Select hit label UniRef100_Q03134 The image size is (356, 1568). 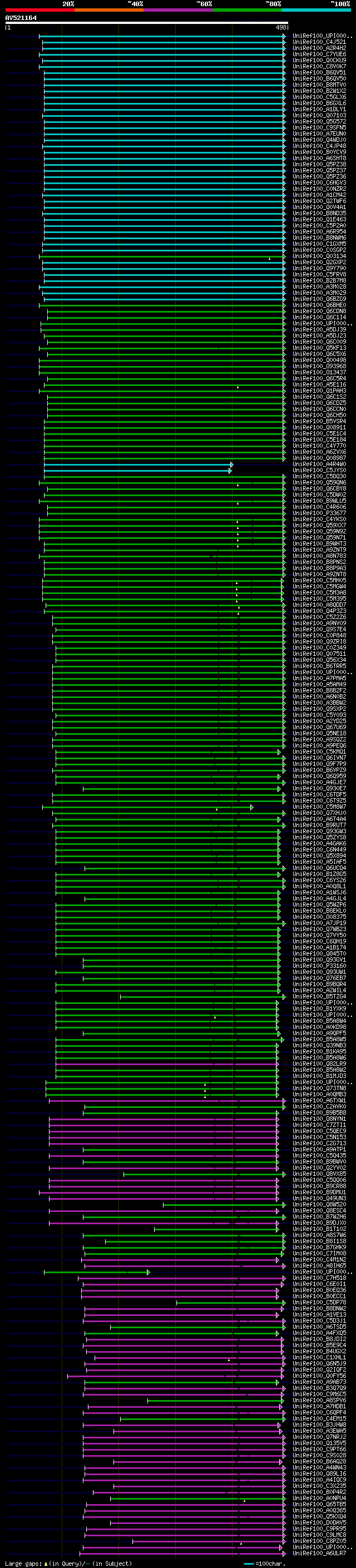pyautogui.click(x=319, y=256)
